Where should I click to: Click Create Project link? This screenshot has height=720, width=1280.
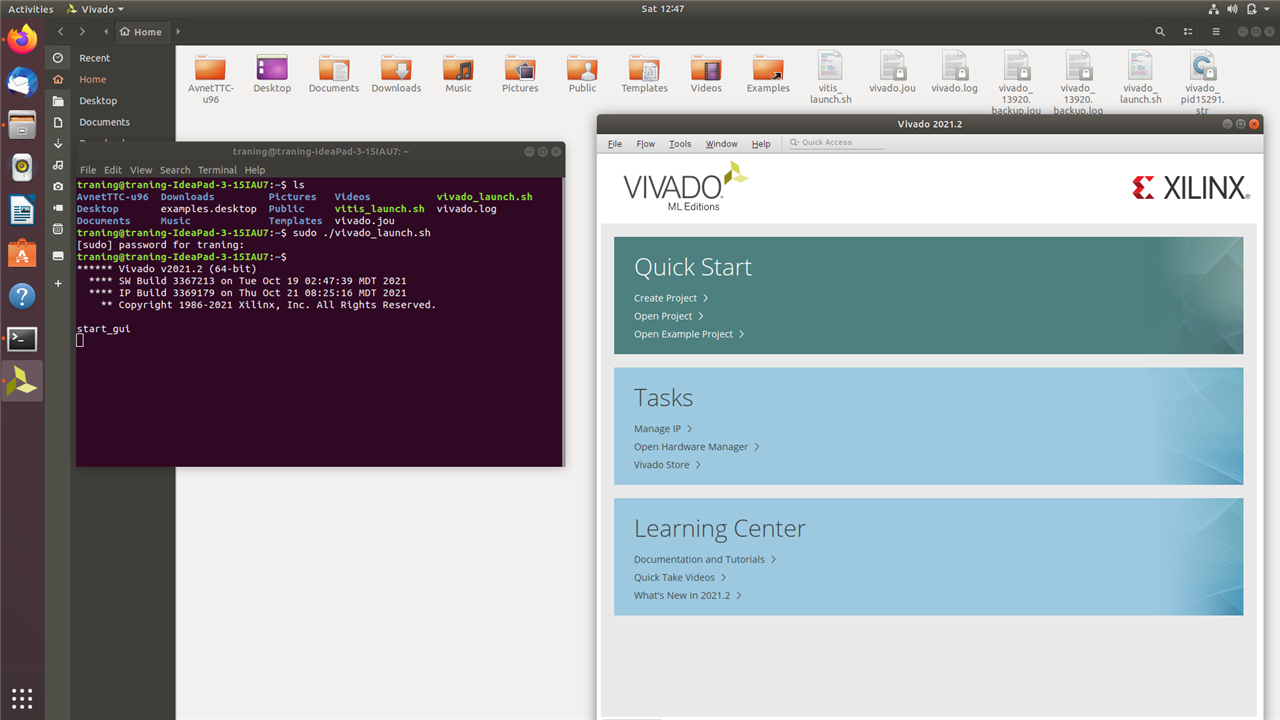(x=670, y=298)
